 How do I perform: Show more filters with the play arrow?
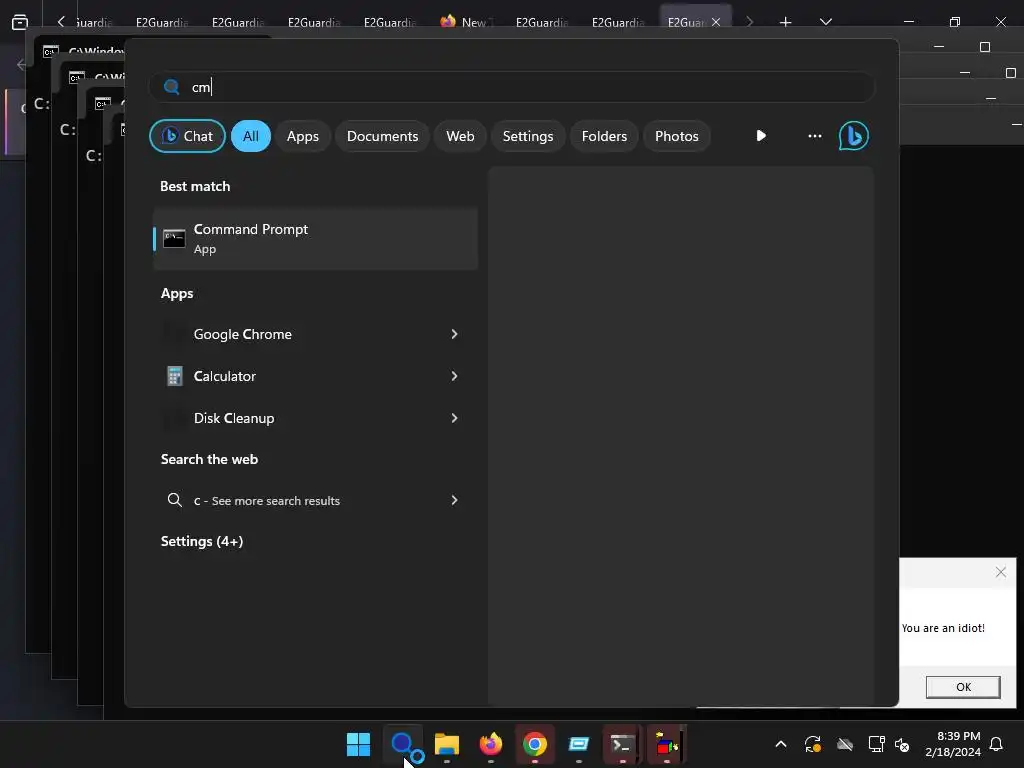point(761,136)
